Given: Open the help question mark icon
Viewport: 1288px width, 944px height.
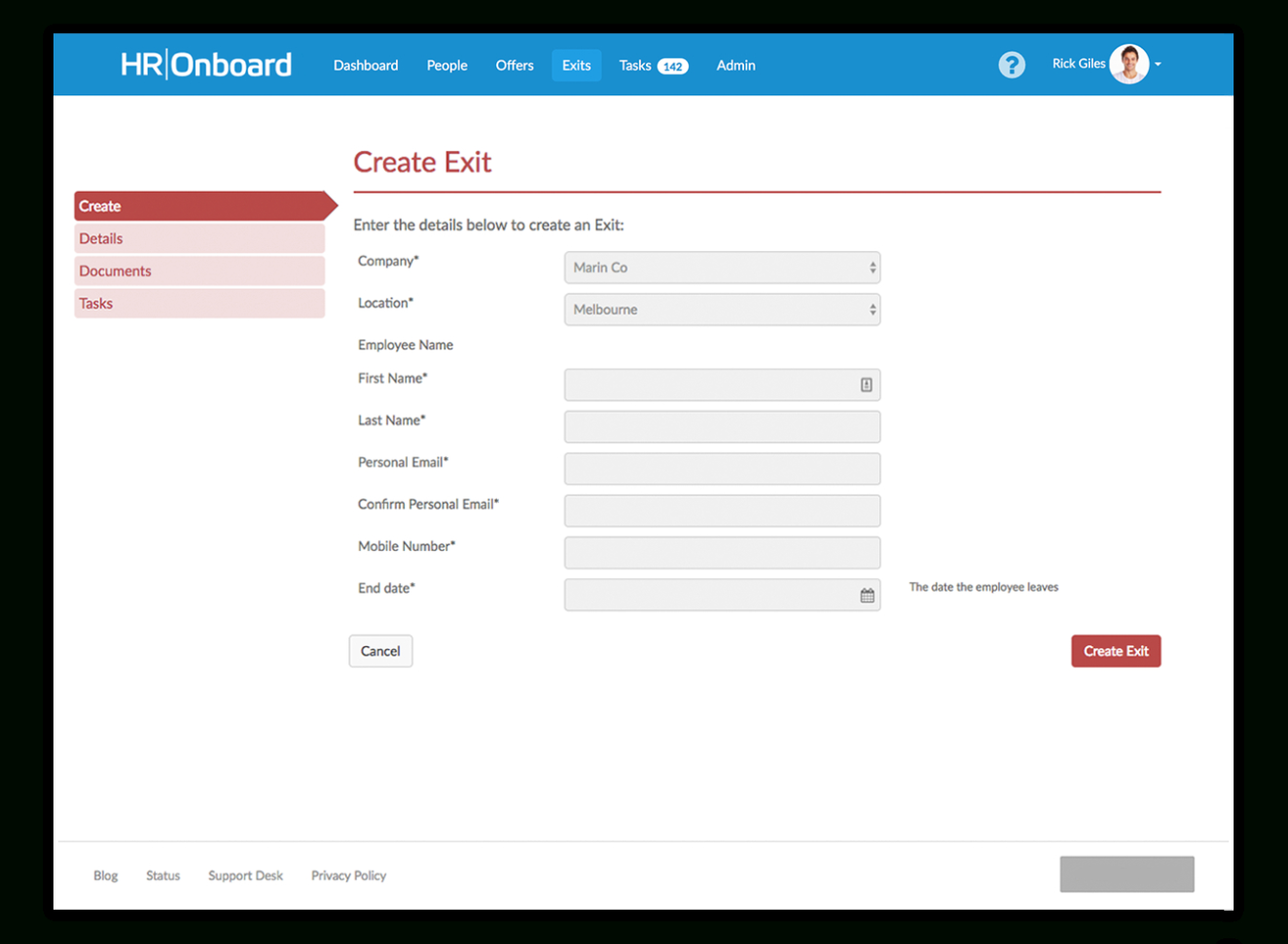Looking at the screenshot, I should 1012,64.
